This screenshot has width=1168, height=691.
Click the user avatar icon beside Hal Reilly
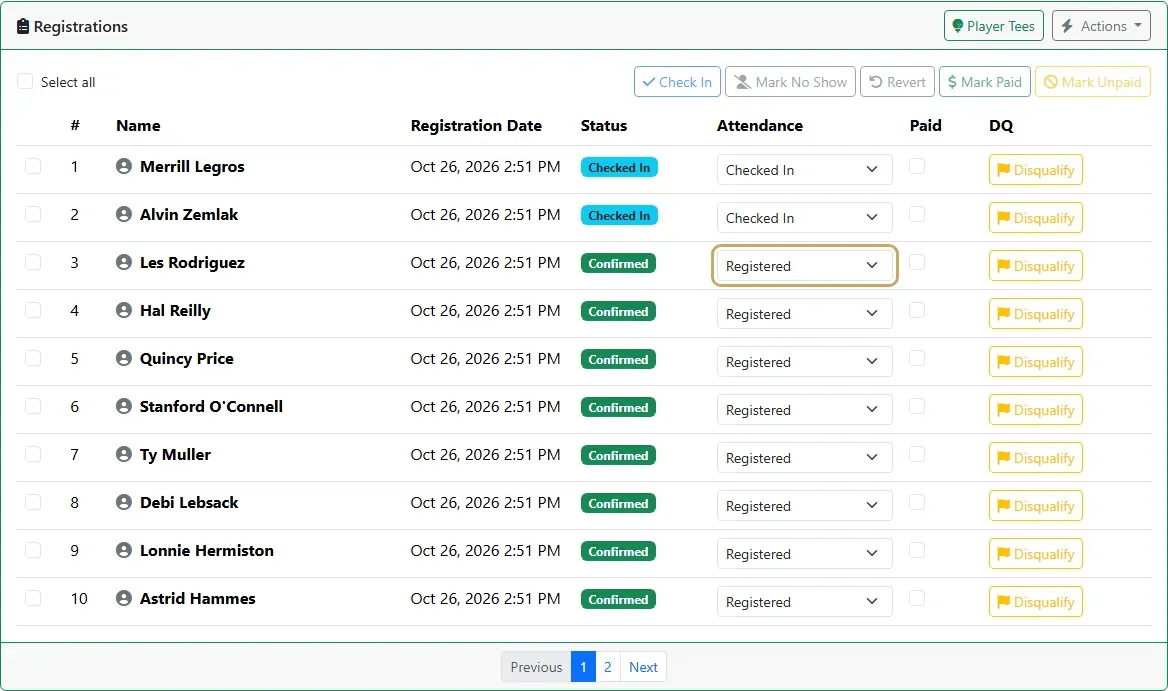coord(124,311)
